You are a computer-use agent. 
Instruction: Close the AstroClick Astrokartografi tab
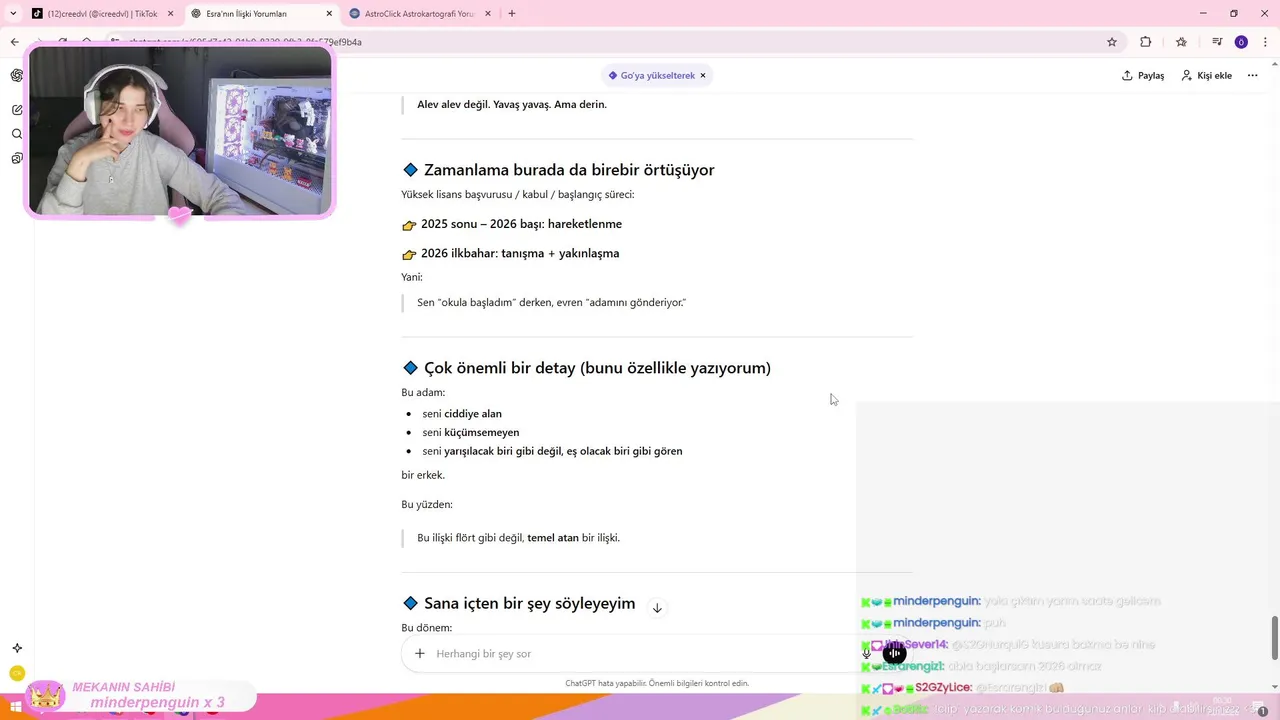pyautogui.click(x=488, y=14)
